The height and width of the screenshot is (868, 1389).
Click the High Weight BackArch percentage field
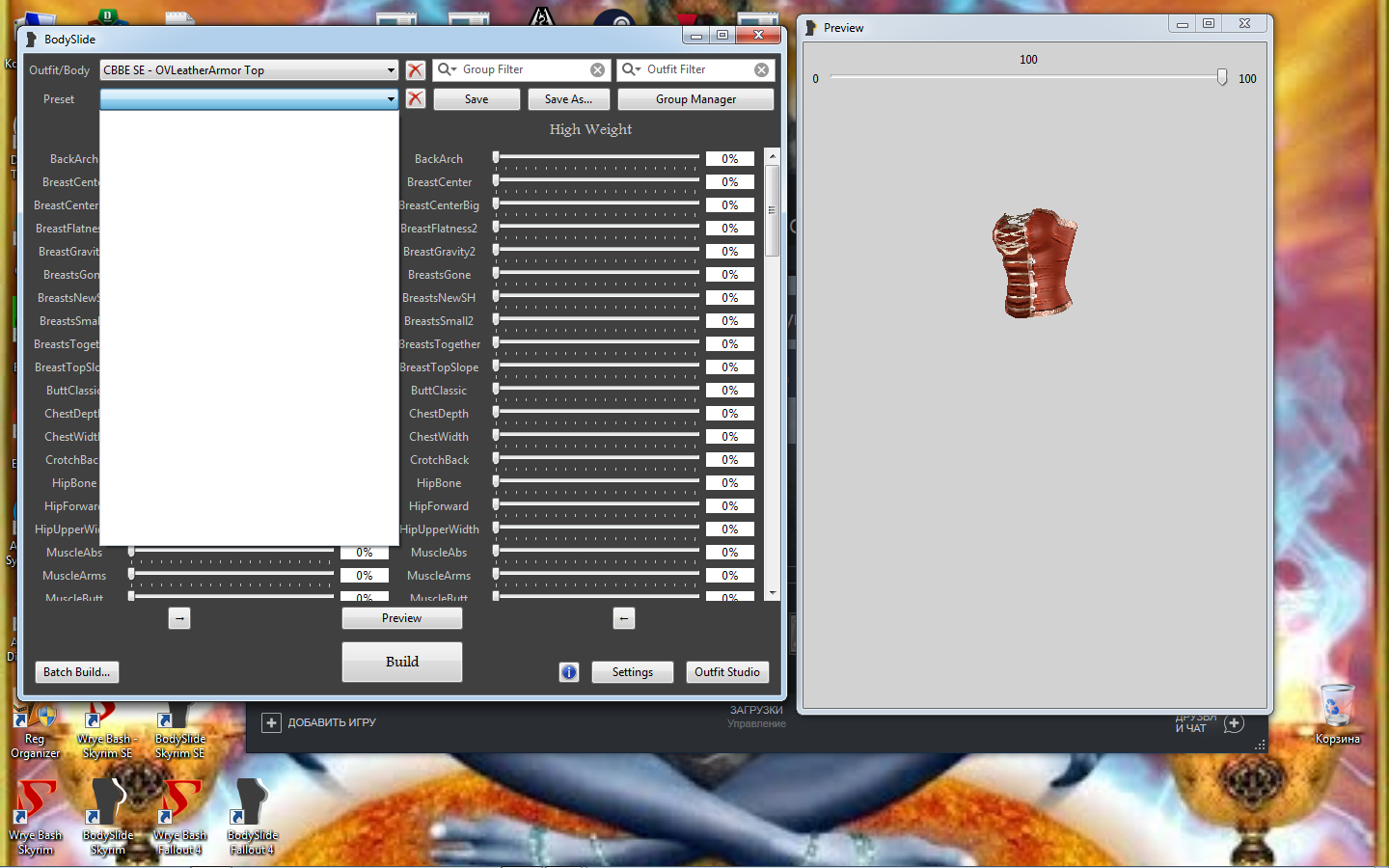(730, 159)
